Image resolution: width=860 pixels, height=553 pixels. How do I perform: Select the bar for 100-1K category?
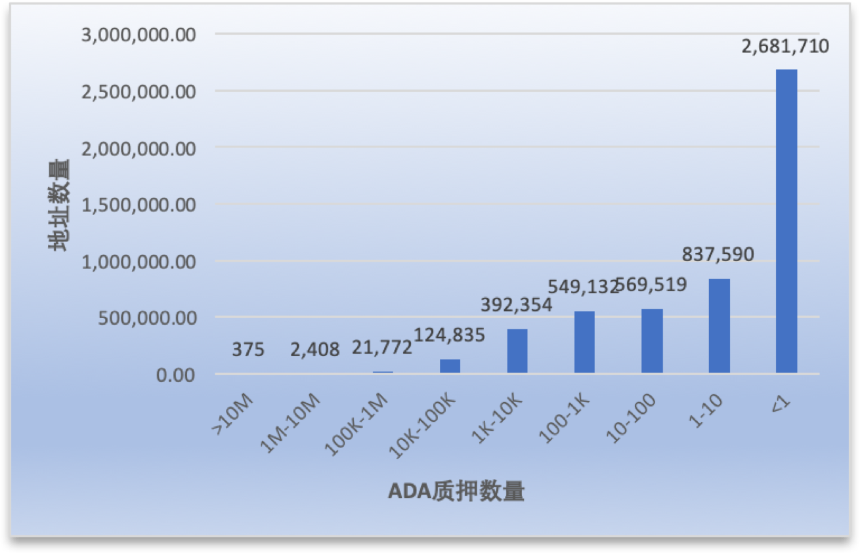point(585,342)
